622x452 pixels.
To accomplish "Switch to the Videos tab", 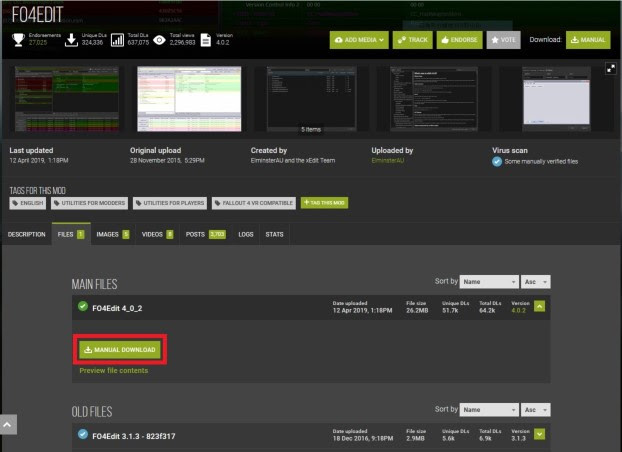I will pos(157,235).
